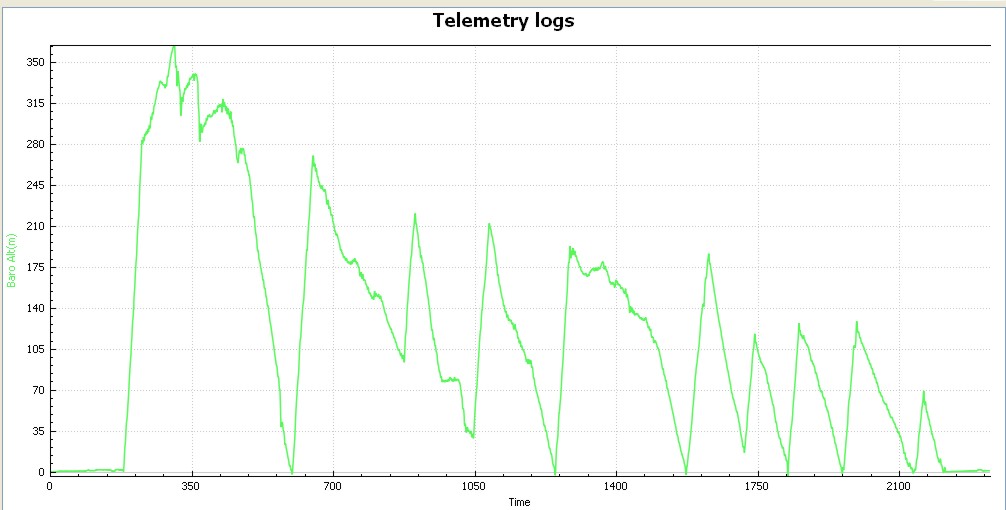Select the "Baro Alt(m)" vertical axis label
The height and width of the screenshot is (510, 1006).
(x=12, y=259)
